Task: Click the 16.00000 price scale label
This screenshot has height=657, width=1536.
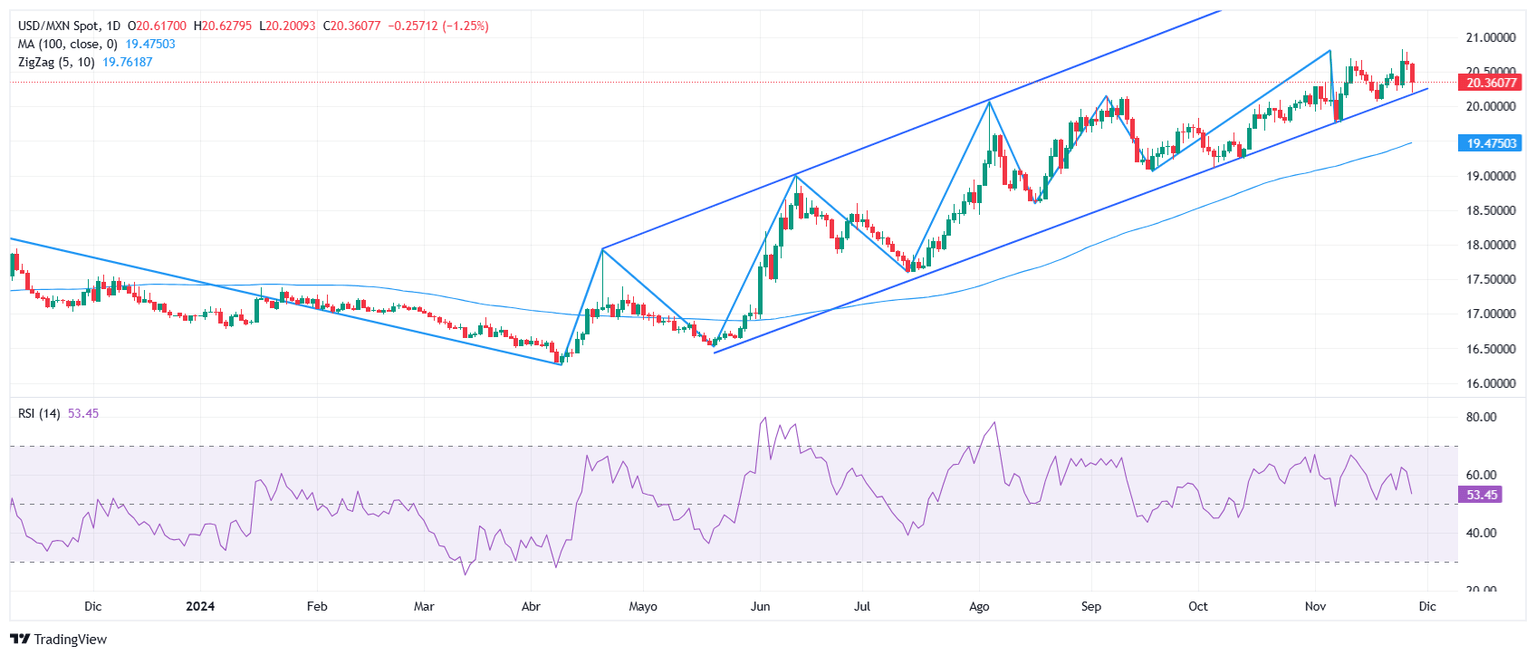Action: coord(1489,384)
